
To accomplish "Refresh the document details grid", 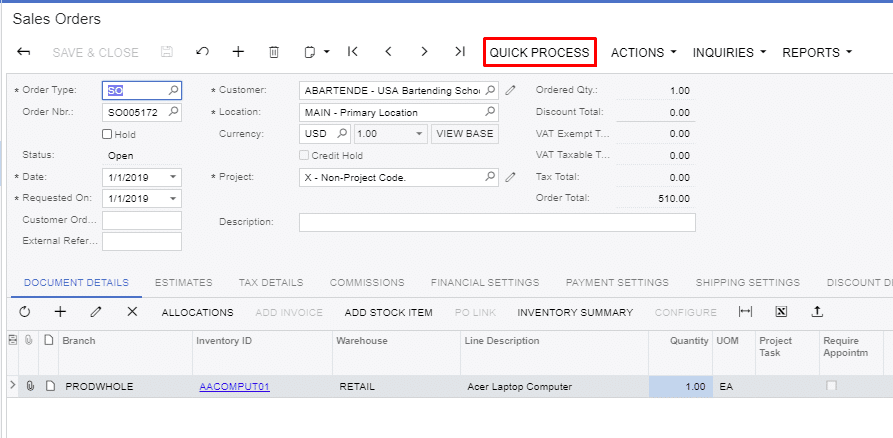I will [x=24, y=312].
